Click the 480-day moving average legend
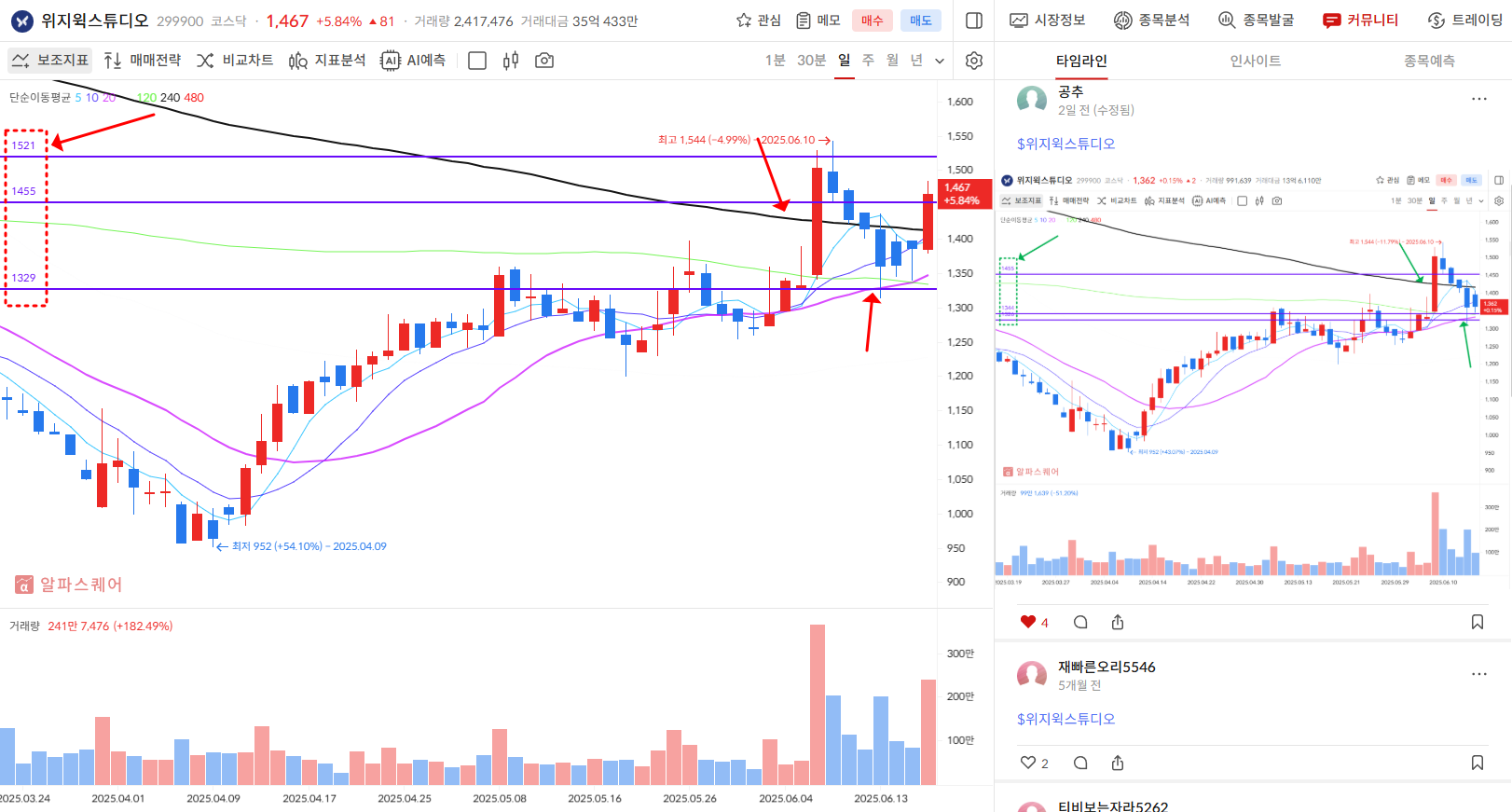Screen dimensions: 1512x812 [x=194, y=98]
